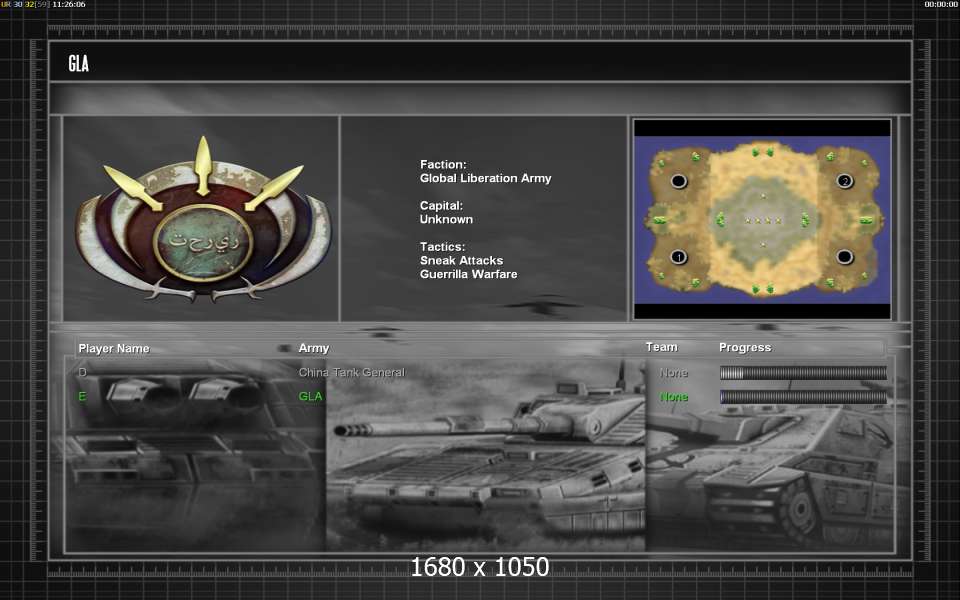The width and height of the screenshot is (960, 600).
Task: Click the 00:00:00 timer readout
Action: click(942, 4)
